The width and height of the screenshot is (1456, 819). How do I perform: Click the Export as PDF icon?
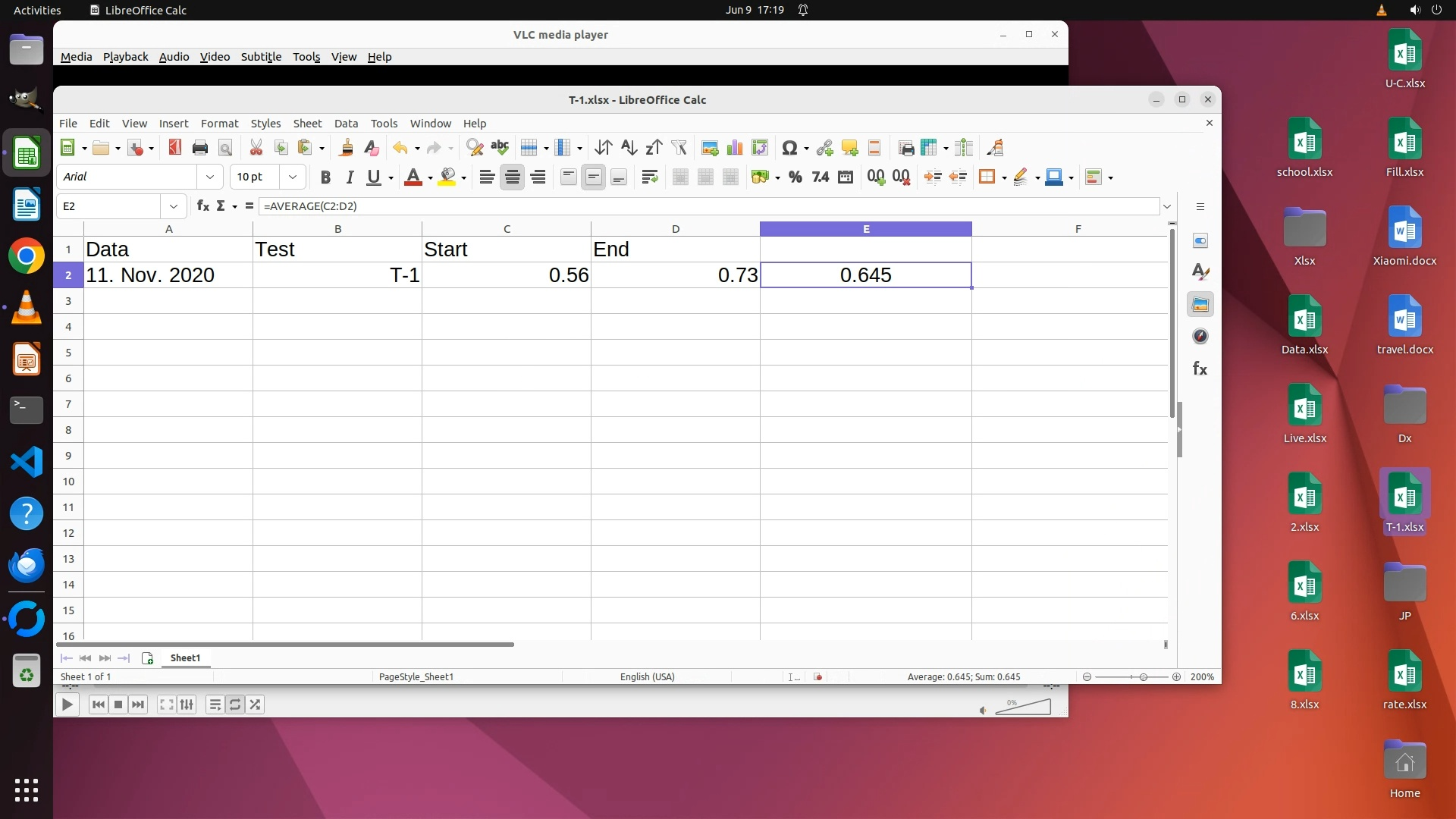click(x=174, y=148)
